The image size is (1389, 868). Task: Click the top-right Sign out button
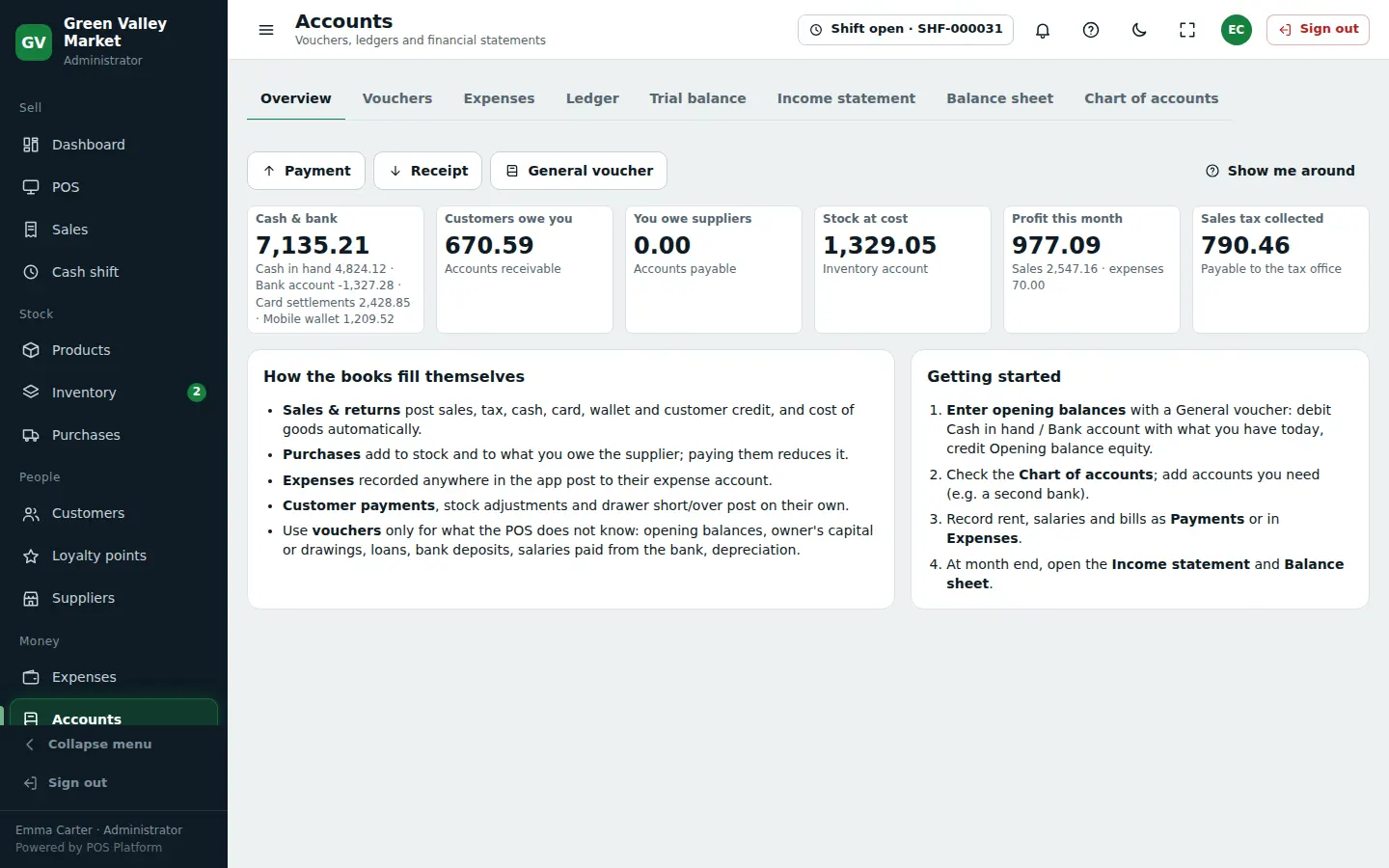pyautogui.click(x=1318, y=30)
